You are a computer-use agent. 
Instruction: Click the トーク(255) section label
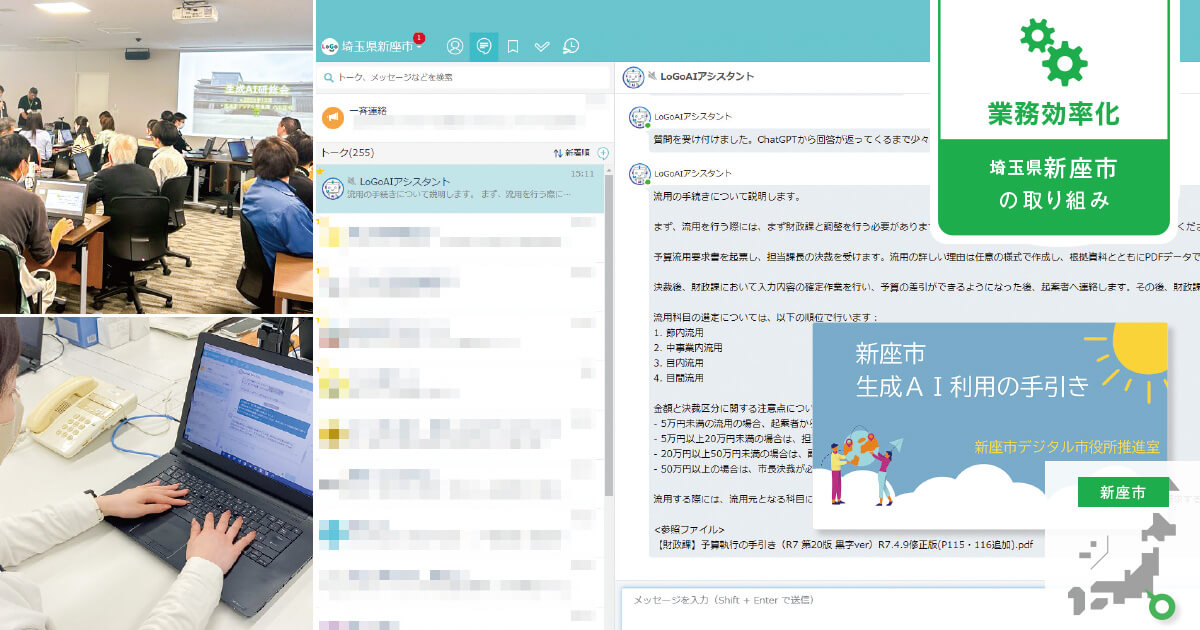pyautogui.click(x=347, y=153)
